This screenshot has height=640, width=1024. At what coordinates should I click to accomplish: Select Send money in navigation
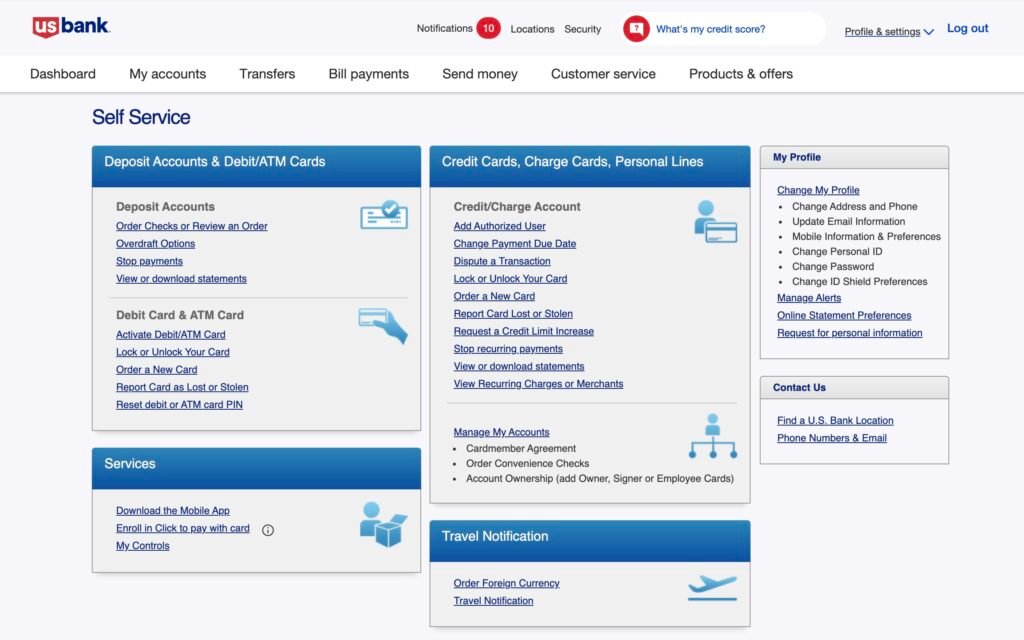(x=479, y=74)
